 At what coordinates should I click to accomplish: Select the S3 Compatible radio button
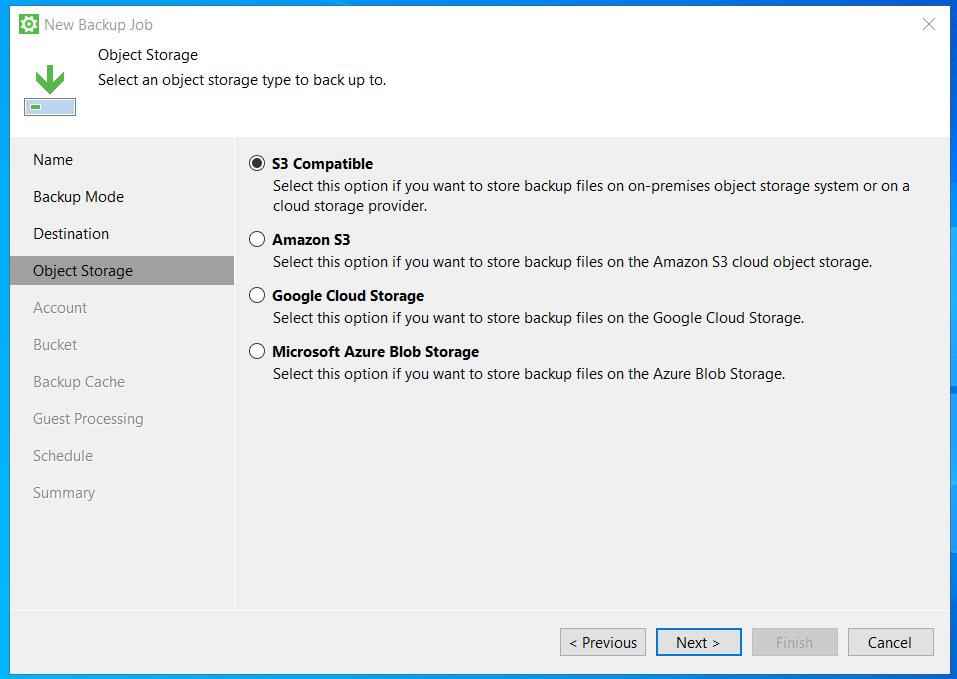pos(257,164)
